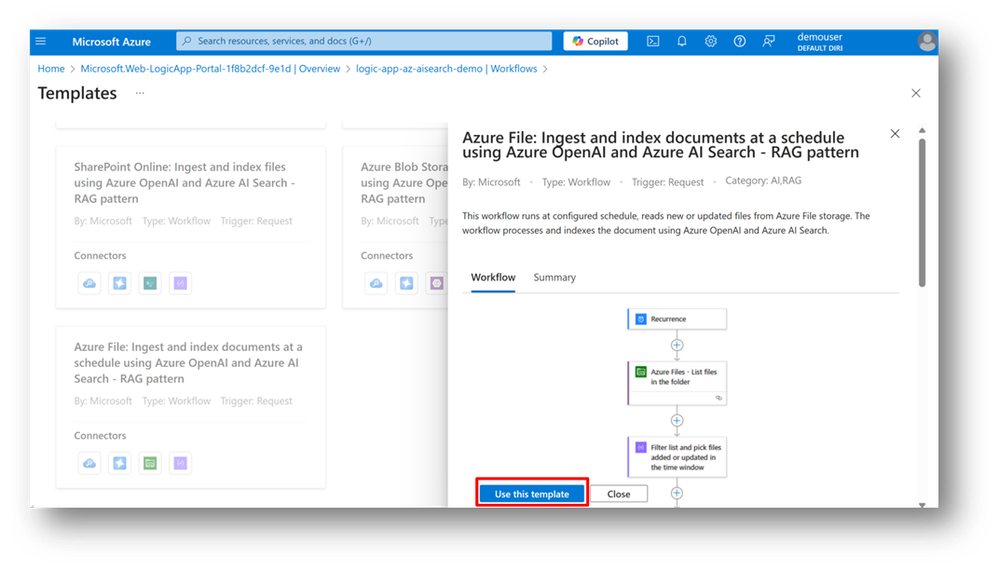The width and height of the screenshot is (999, 568).
Task: Click the detail panel template title heading
Action: [660, 145]
